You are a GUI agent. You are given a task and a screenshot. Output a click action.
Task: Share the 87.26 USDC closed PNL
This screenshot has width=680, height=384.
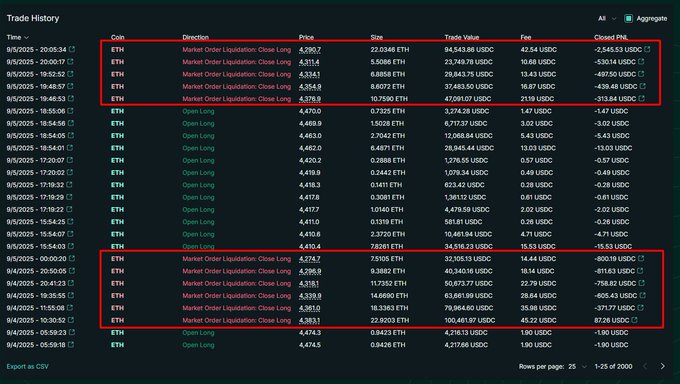point(634,320)
